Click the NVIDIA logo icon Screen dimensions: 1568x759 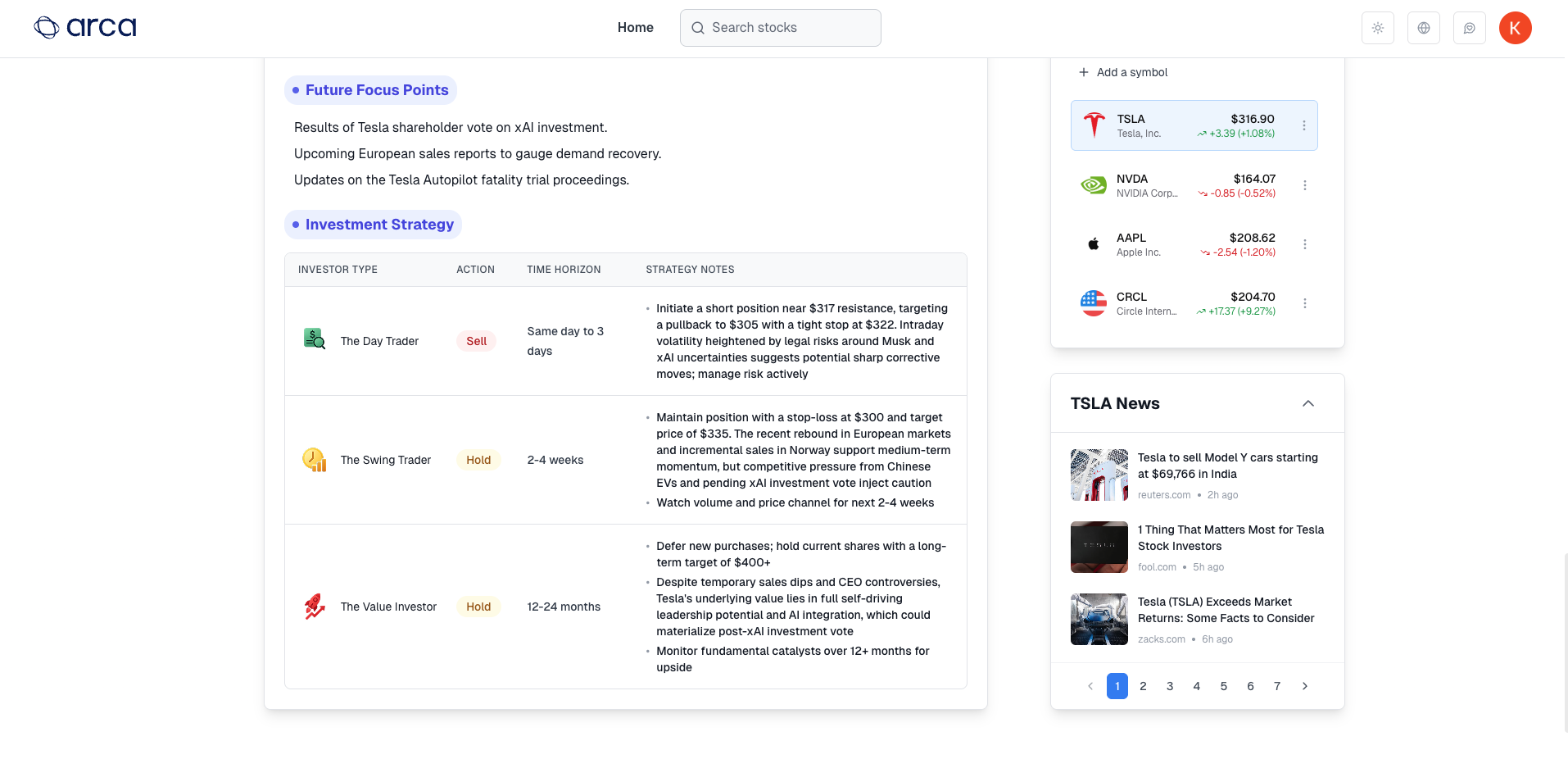(x=1094, y=185)
